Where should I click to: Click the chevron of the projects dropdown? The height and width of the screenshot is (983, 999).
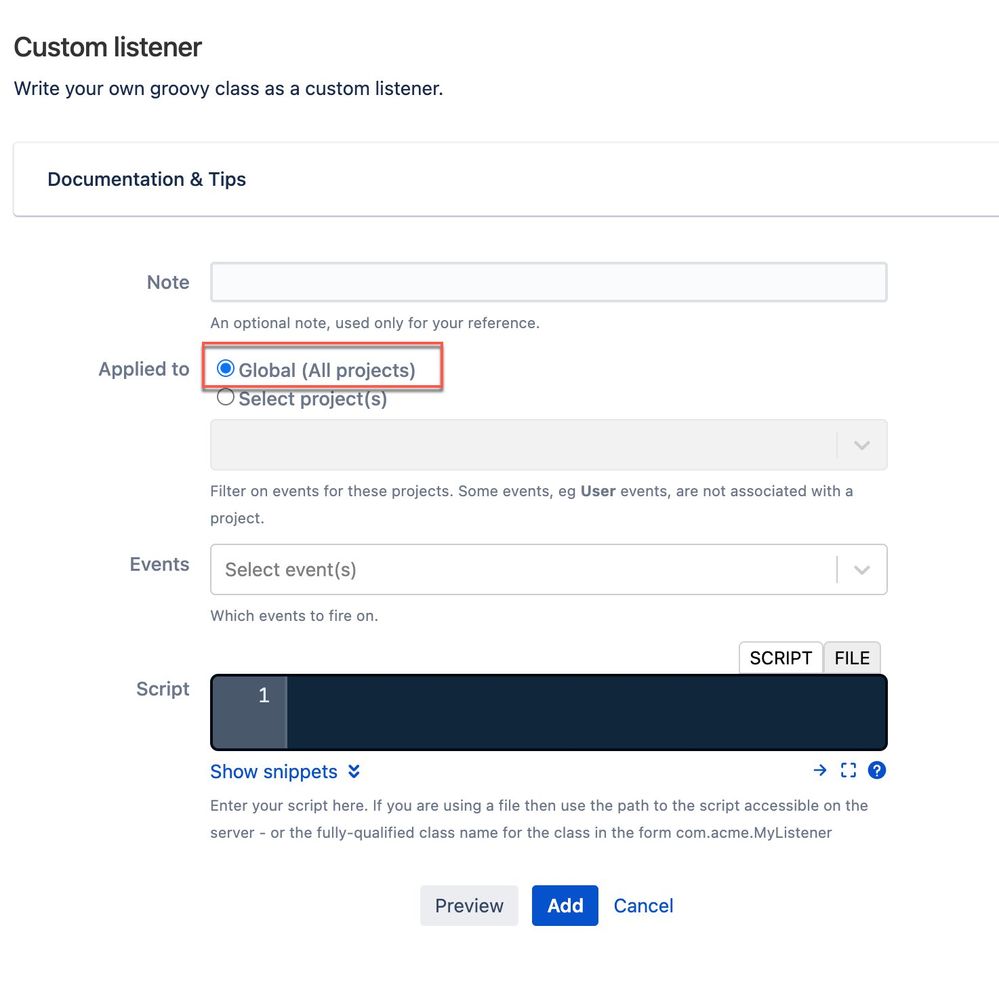coord(861,445)
